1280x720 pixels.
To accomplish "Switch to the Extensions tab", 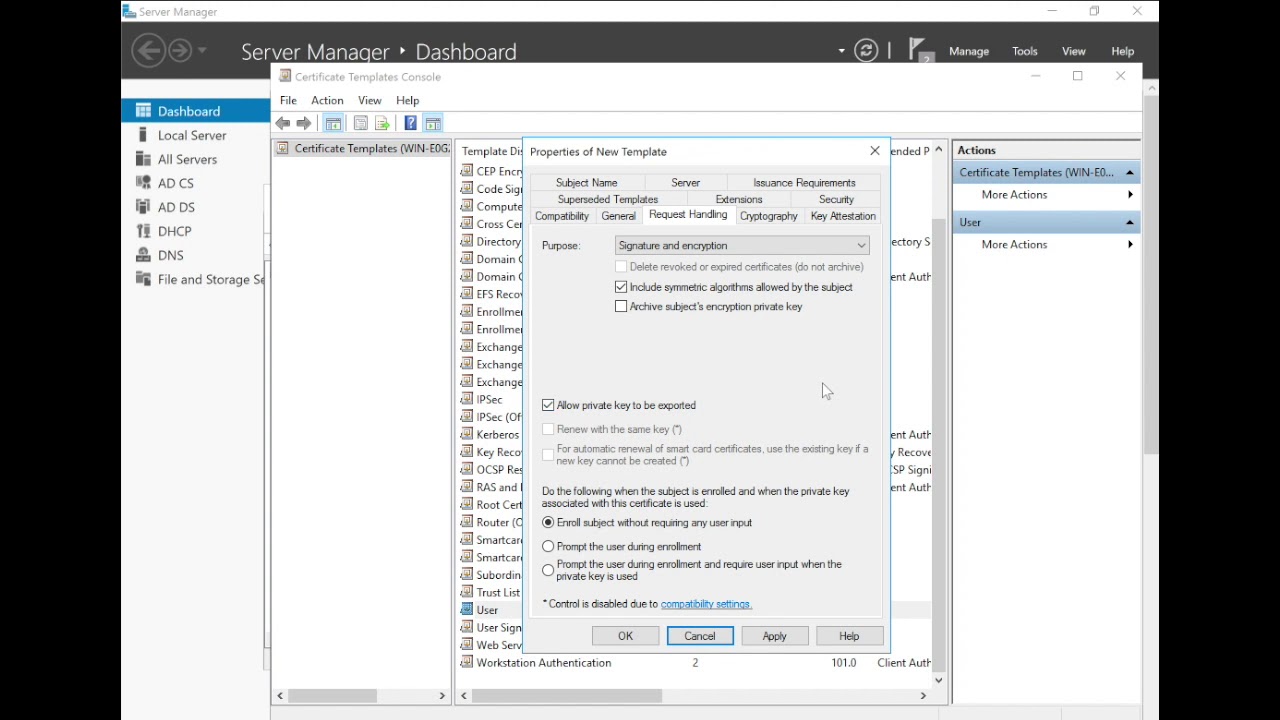I will 739,199.
